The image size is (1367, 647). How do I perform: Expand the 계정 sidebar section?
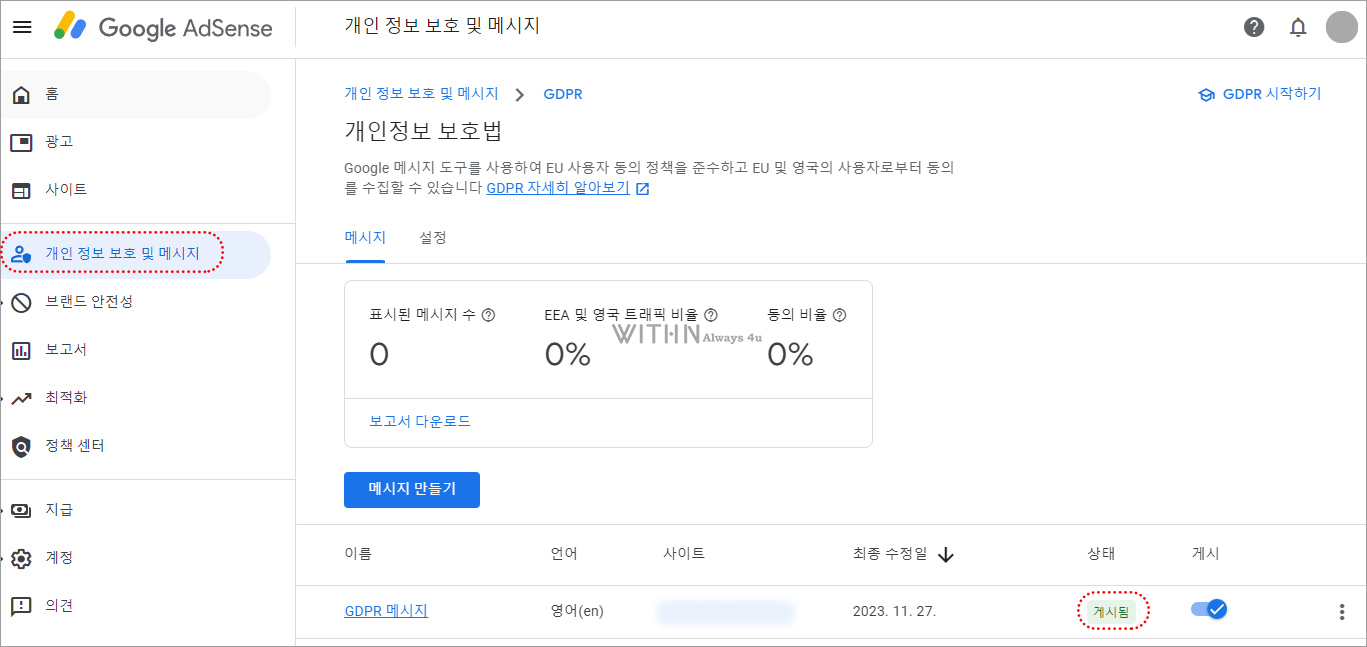coord(4,558)
